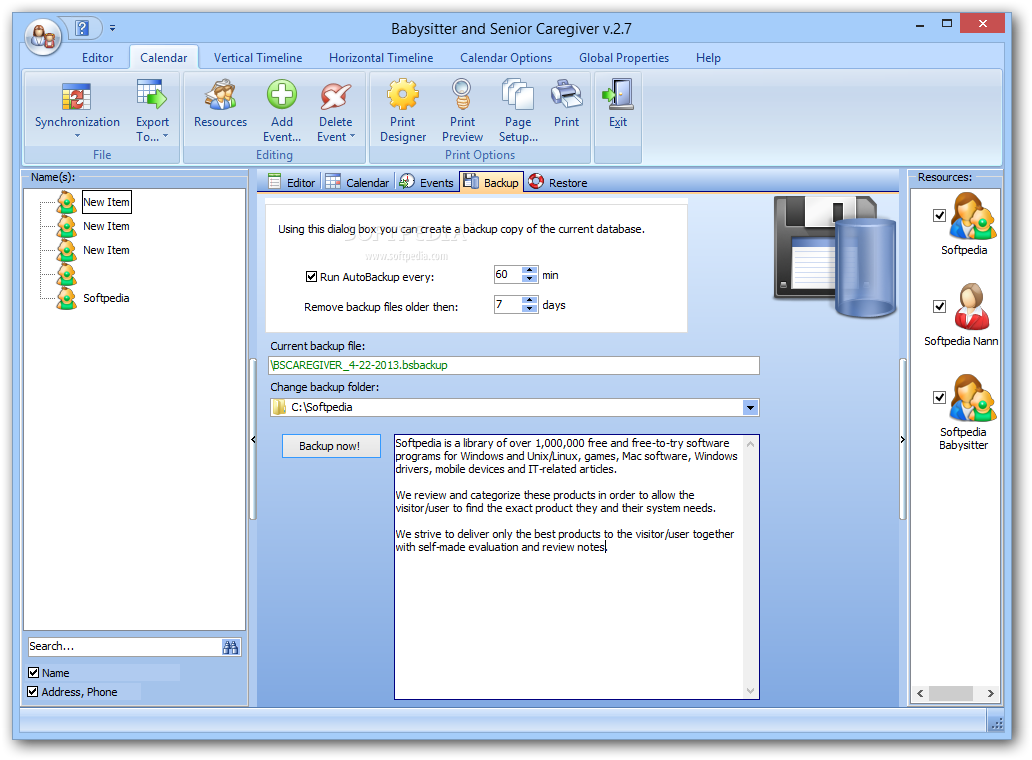Collapse the right Resources panel arrow

pyautogui.click(x=903, y=439)
